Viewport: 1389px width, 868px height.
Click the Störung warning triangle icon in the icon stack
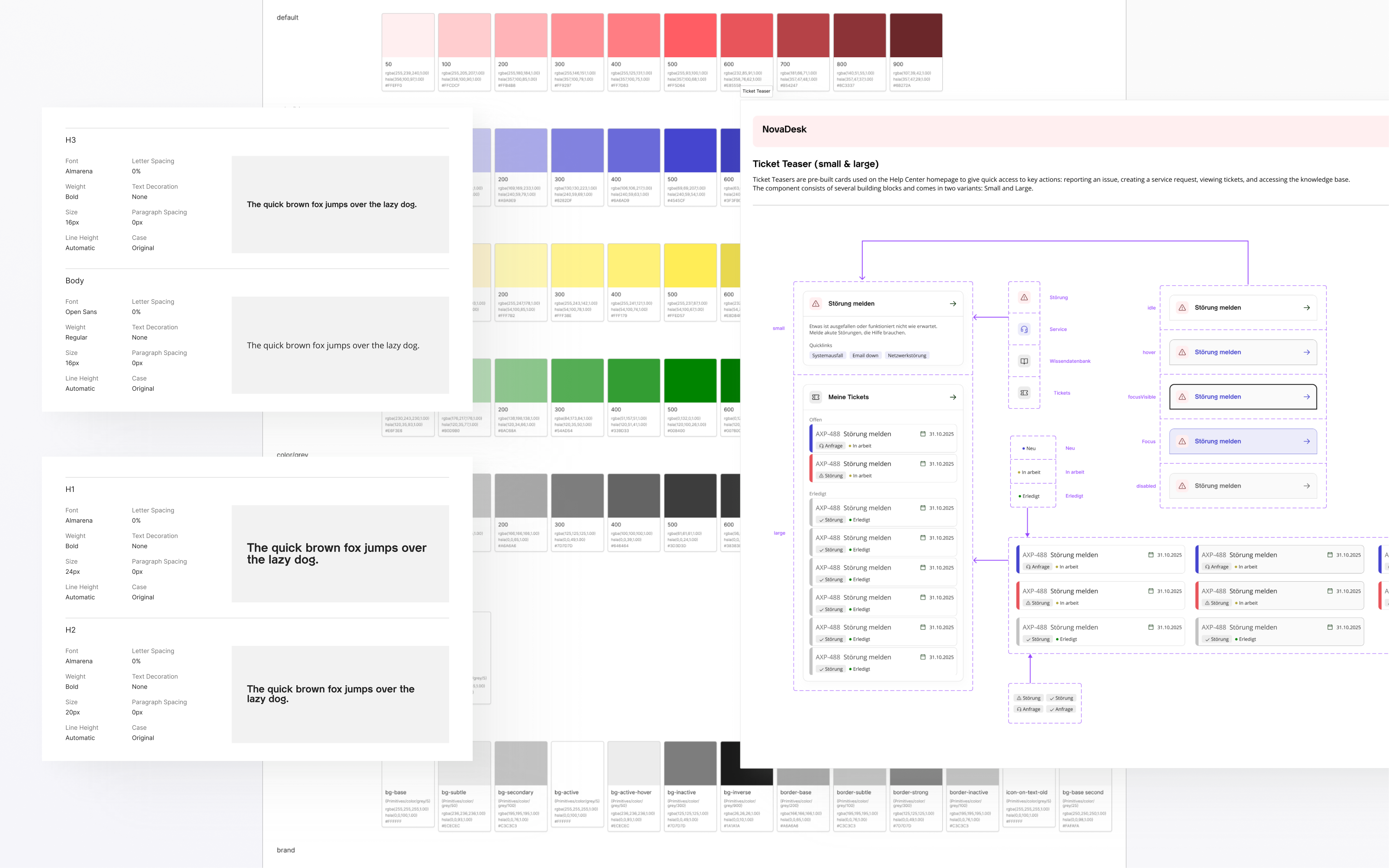coord(1024,297)
